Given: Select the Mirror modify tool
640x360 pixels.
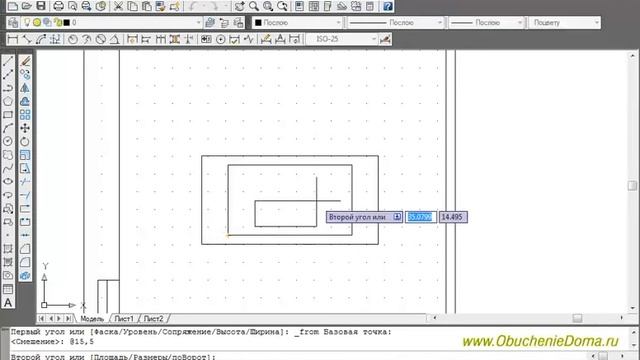Looking at the screenshot, I should 25,88.
